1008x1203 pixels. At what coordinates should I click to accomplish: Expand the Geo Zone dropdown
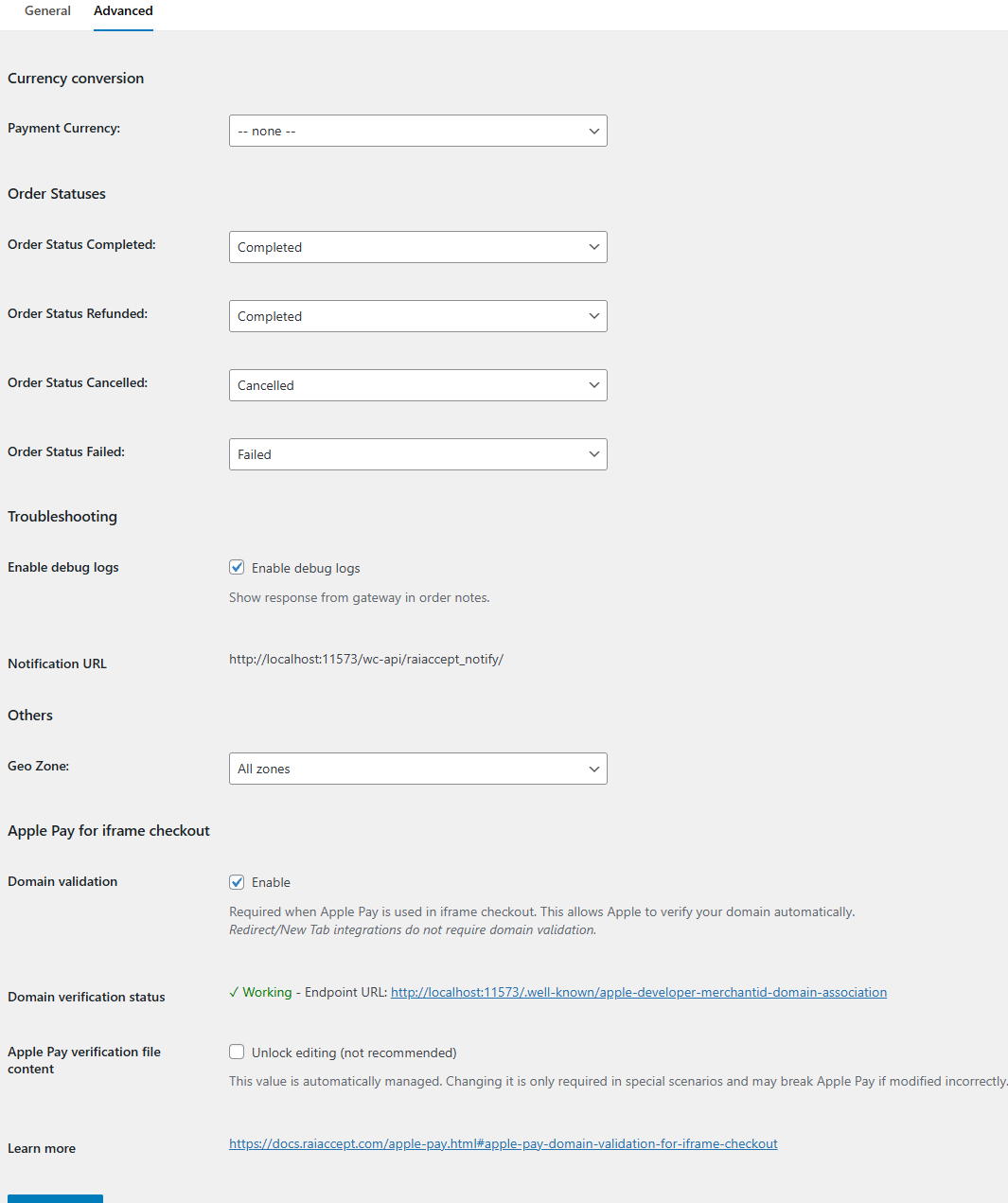pyautogui.click(x=417, y=769)
